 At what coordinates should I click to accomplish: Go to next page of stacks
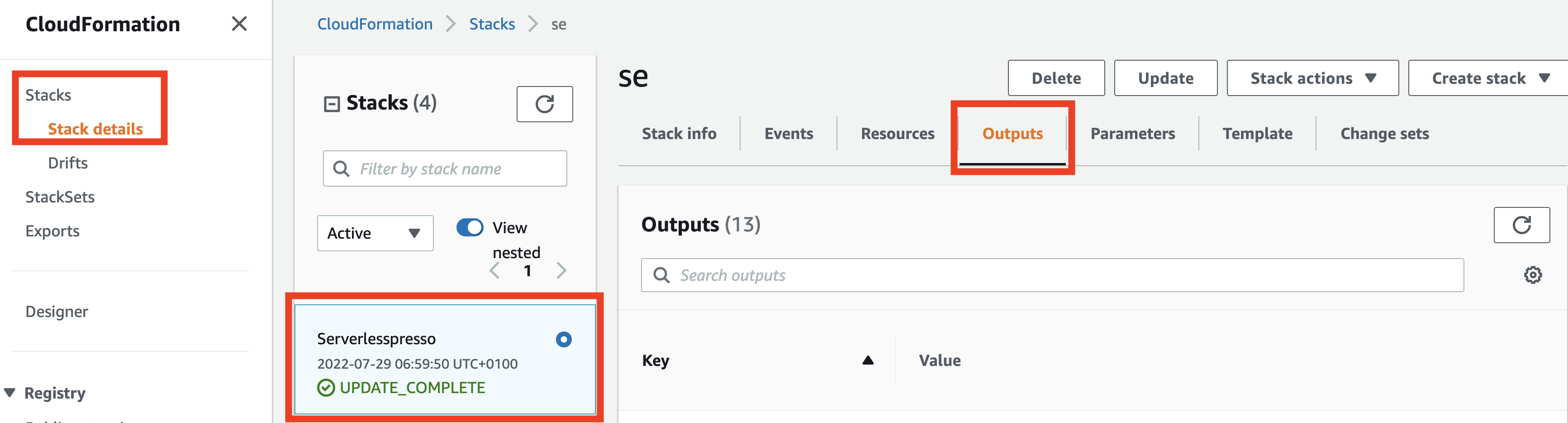click(x=561, y=271)
